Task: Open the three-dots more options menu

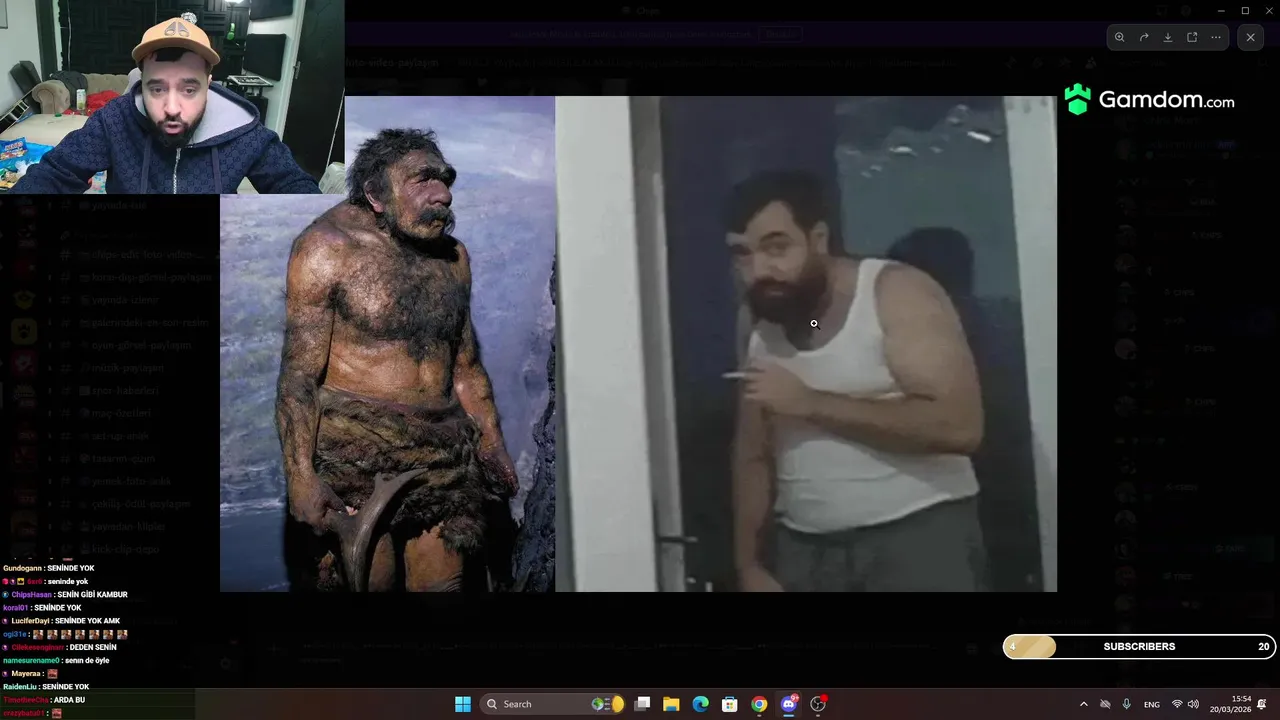Action: [1216, 37]
